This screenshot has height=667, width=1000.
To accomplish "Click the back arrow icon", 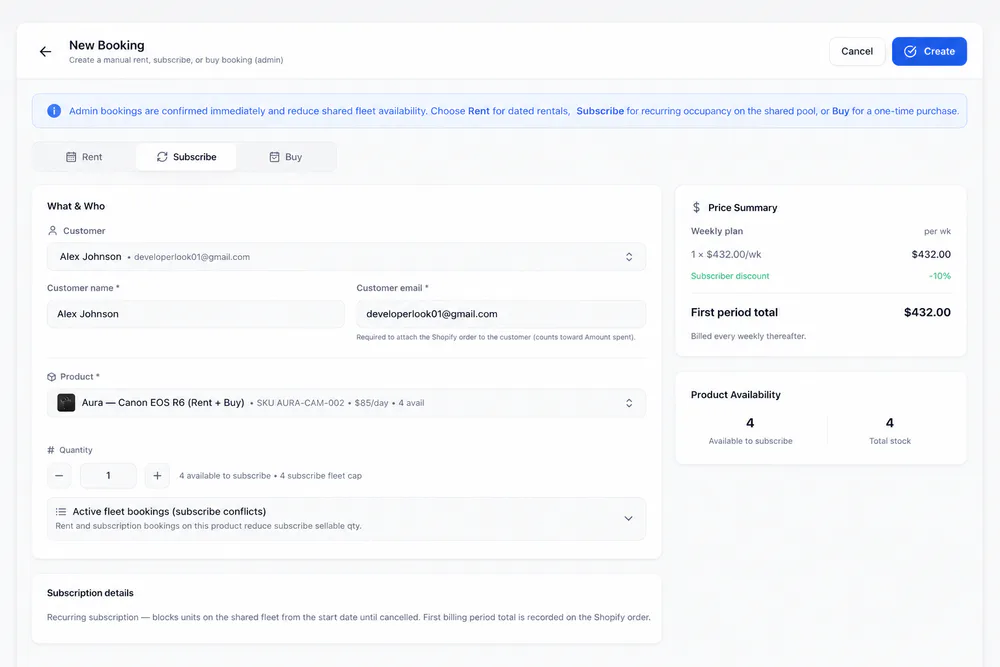I will [x=45, y=52].
